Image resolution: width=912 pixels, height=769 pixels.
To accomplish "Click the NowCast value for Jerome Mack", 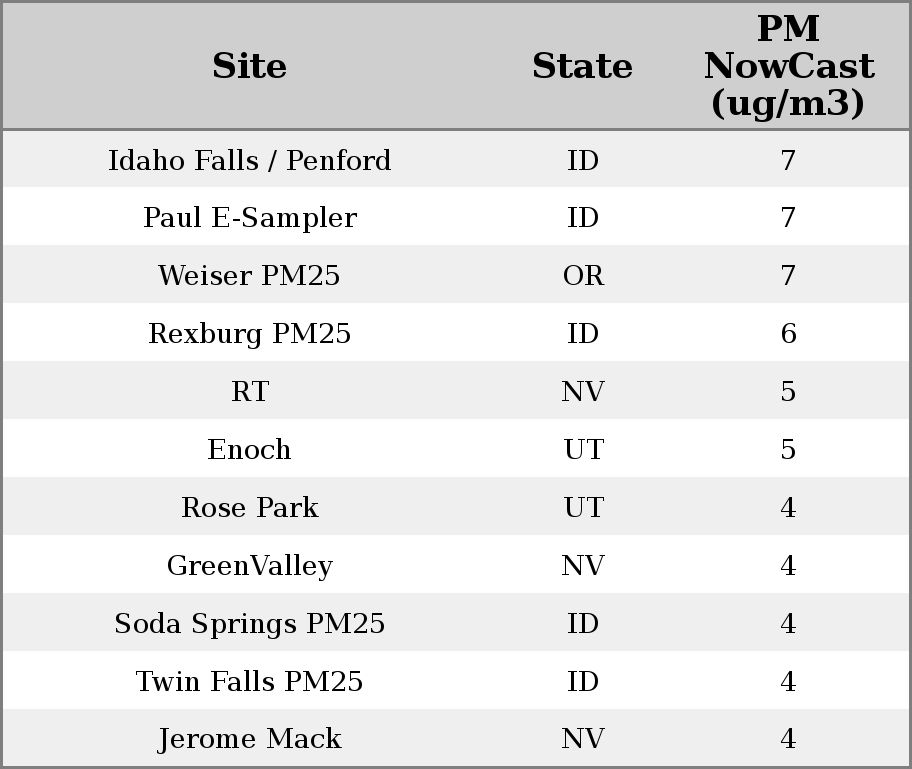I will pos(788,740).
